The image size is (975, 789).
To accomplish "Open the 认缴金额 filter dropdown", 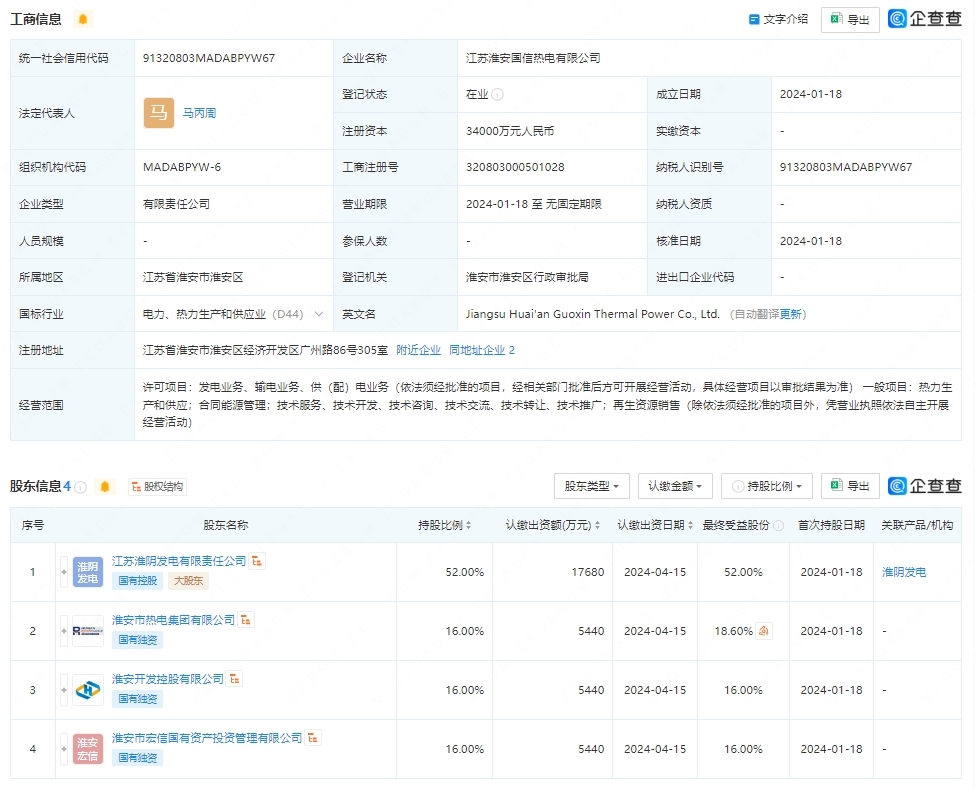I will tap(674, 486).
